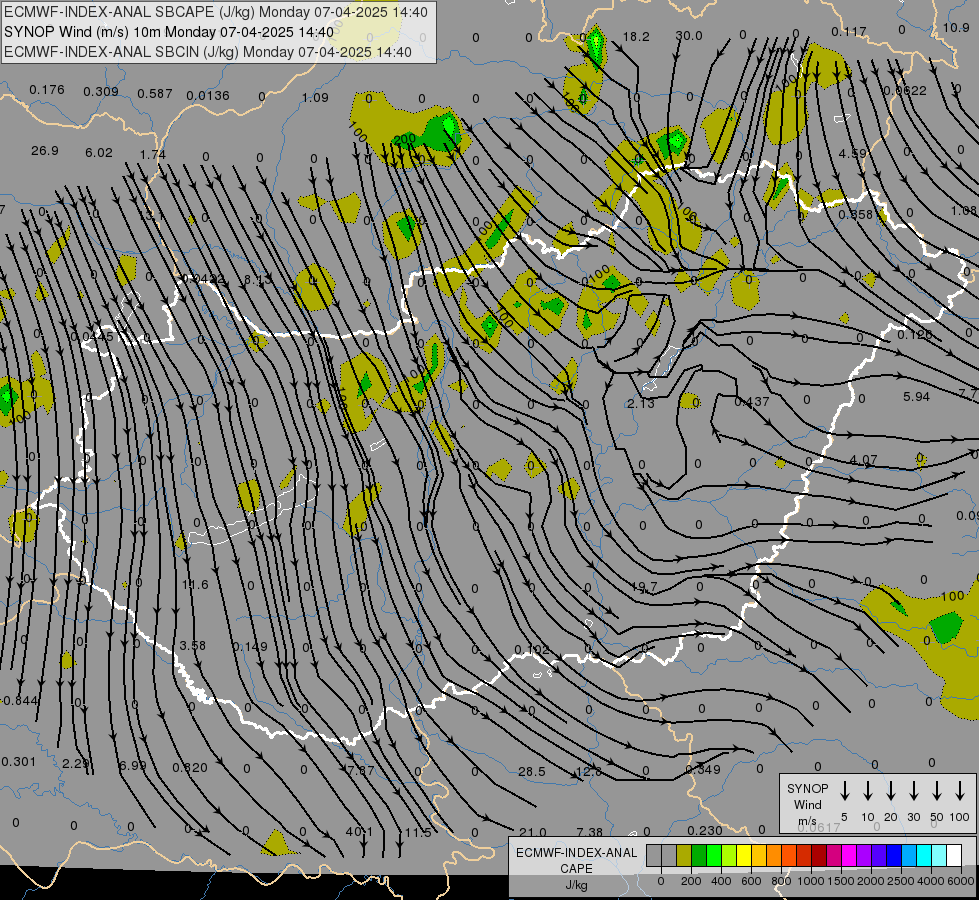The height and width of the screenshot is (900, 979).
Task: Click the '4000' tick label under colour bar
Action: click(x=931, y=881)
